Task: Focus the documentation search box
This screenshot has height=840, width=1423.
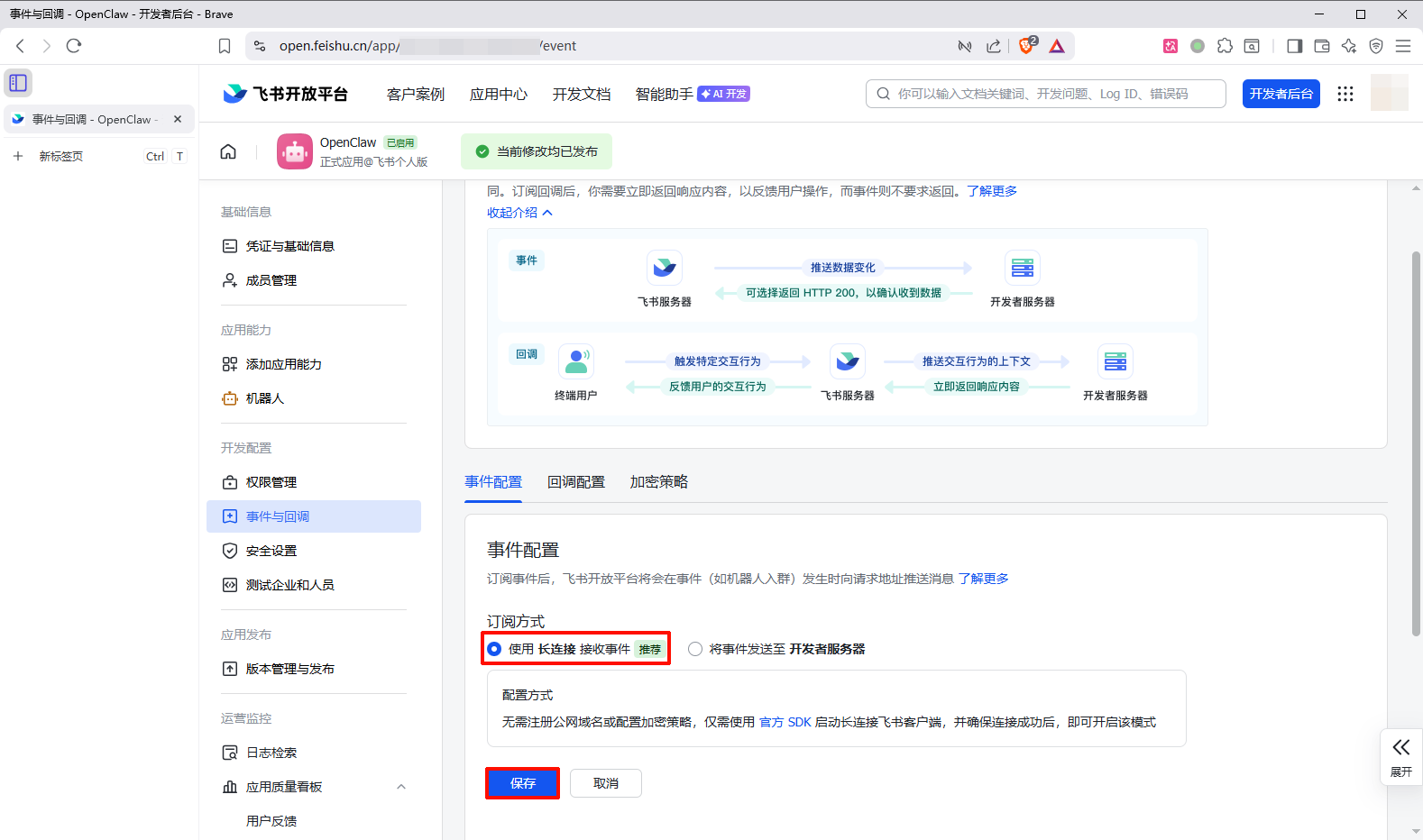Action: pyautogui.click(x=1046, y=94)
